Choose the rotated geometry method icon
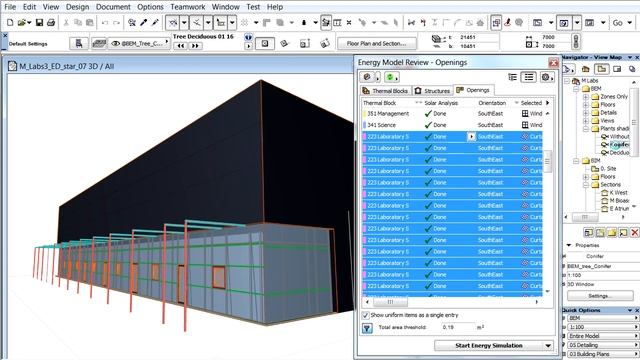 point(284,43)
